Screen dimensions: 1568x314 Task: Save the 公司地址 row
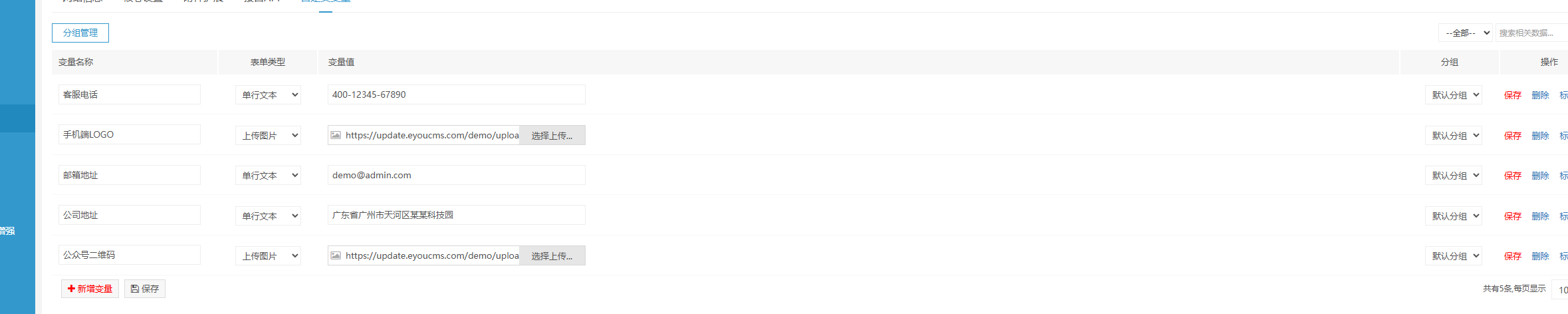click(1513, 216)
